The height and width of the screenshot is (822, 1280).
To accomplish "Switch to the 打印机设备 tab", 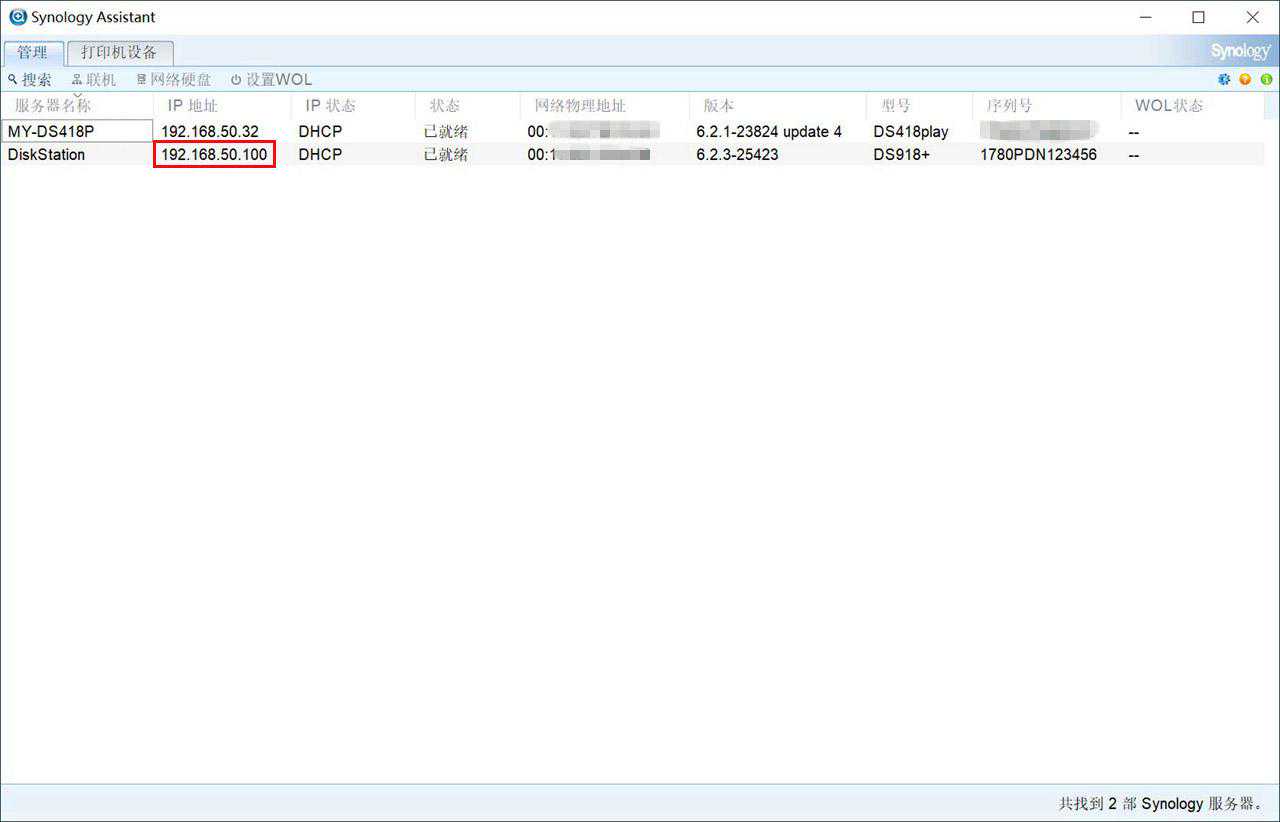I will click(x=119, y=53).
